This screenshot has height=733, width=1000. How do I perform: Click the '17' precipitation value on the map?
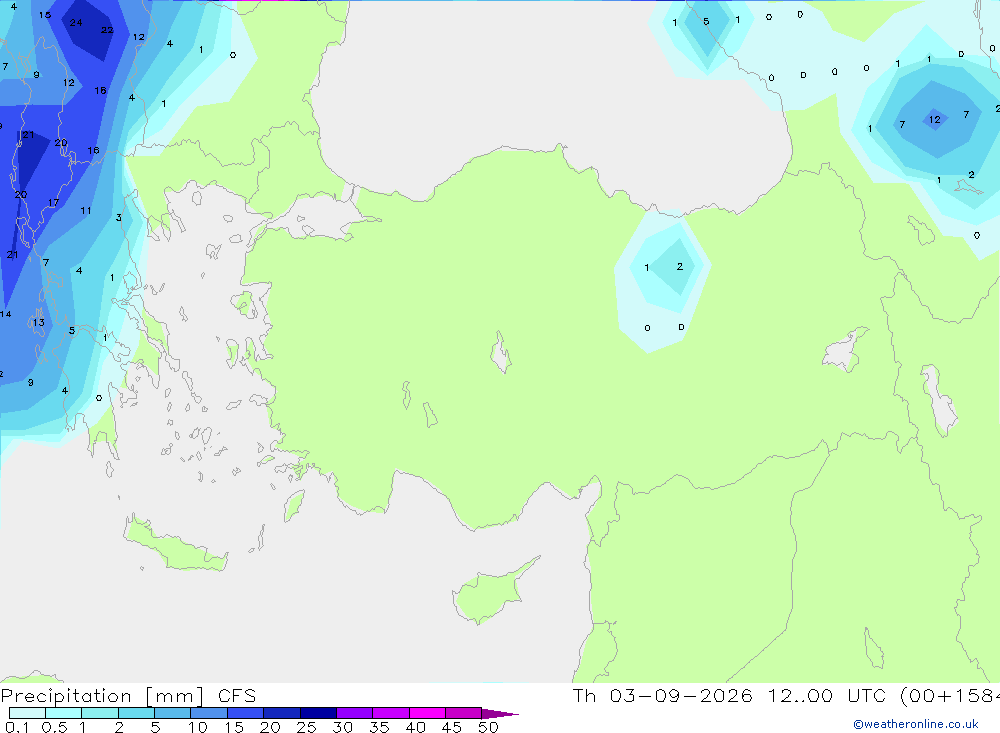(54, 202)
